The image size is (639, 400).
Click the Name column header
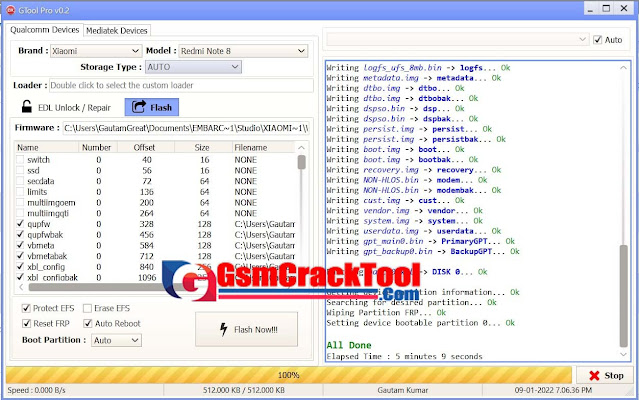(x=46, y=147)
